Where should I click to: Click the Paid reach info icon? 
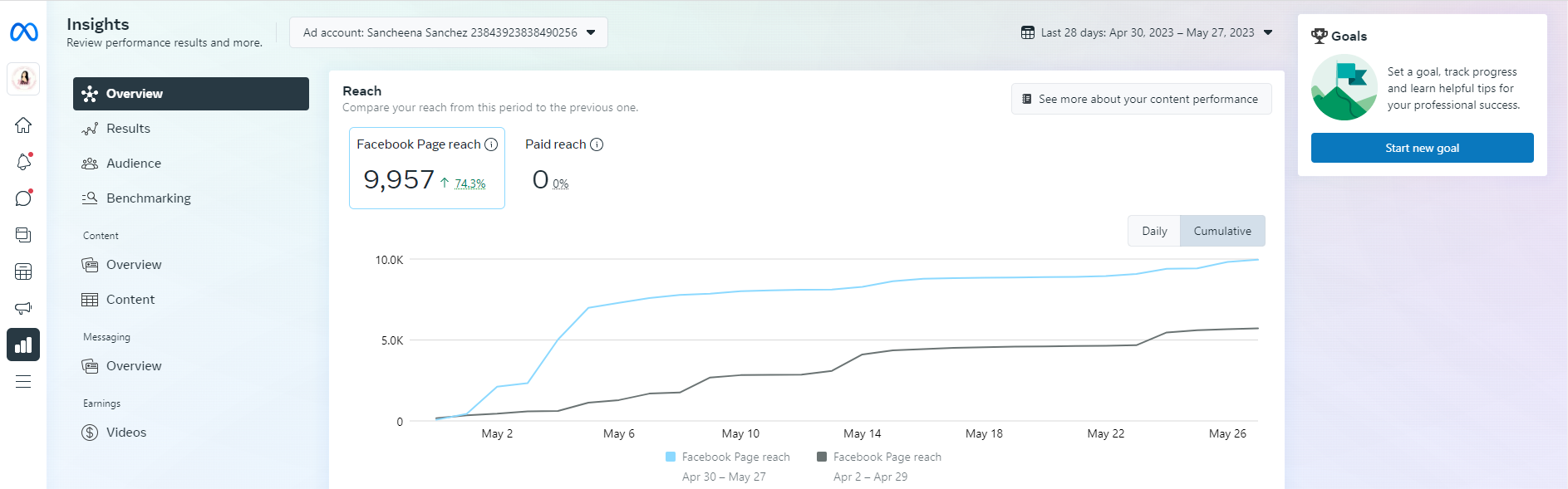click(597, 144)
